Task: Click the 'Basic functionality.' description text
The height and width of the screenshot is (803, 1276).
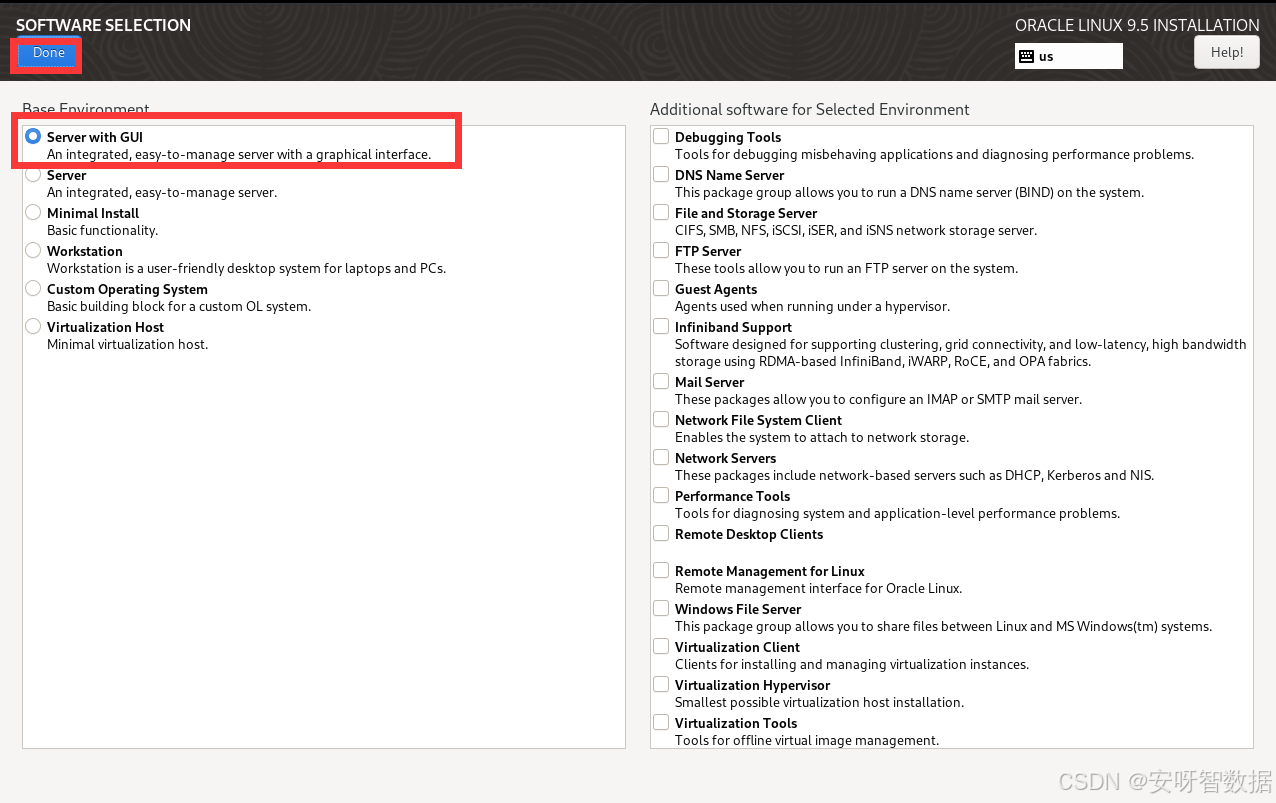Action: point(102,231)
